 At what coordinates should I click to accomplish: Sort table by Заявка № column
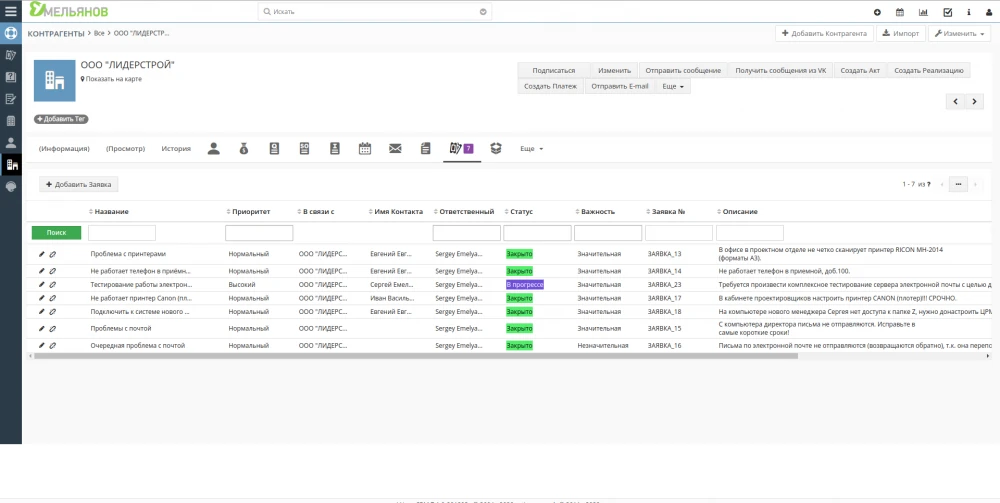(x=666, y=212)
